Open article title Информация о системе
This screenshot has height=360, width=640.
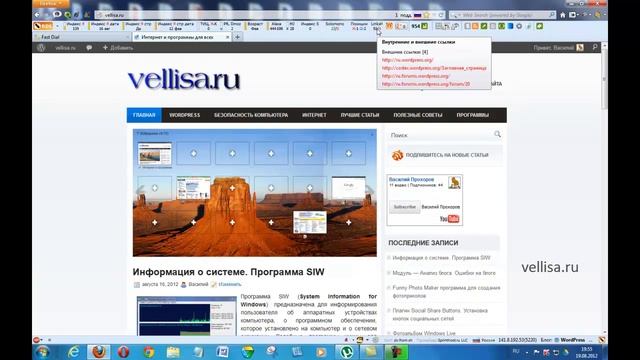(x=228, y=272)
